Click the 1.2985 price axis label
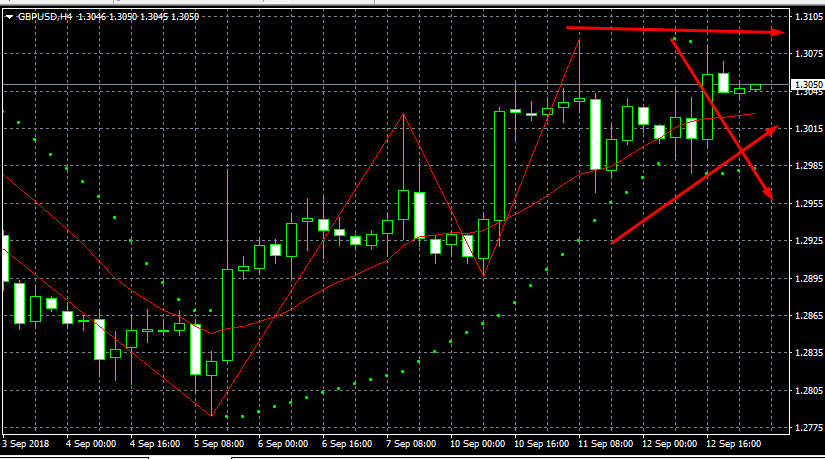825x459 pixels. click(x=809, y=166)
